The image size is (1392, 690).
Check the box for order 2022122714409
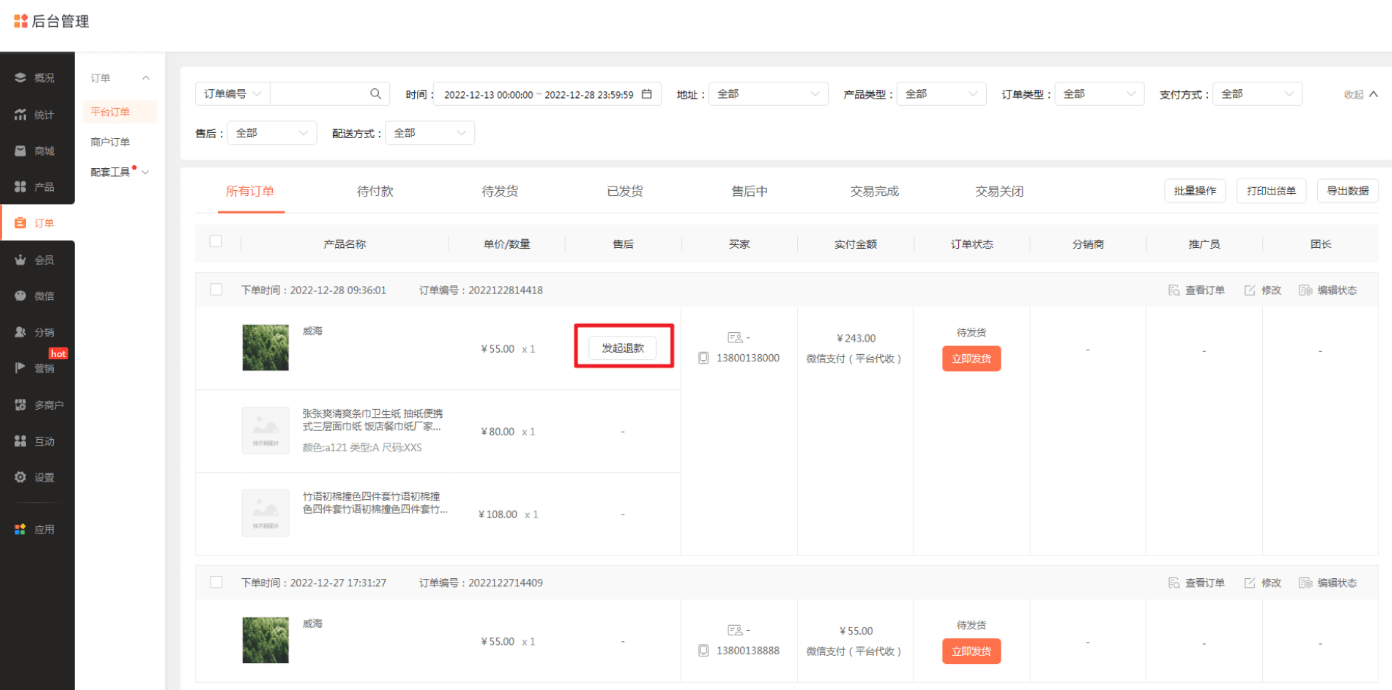click(216, 582)
